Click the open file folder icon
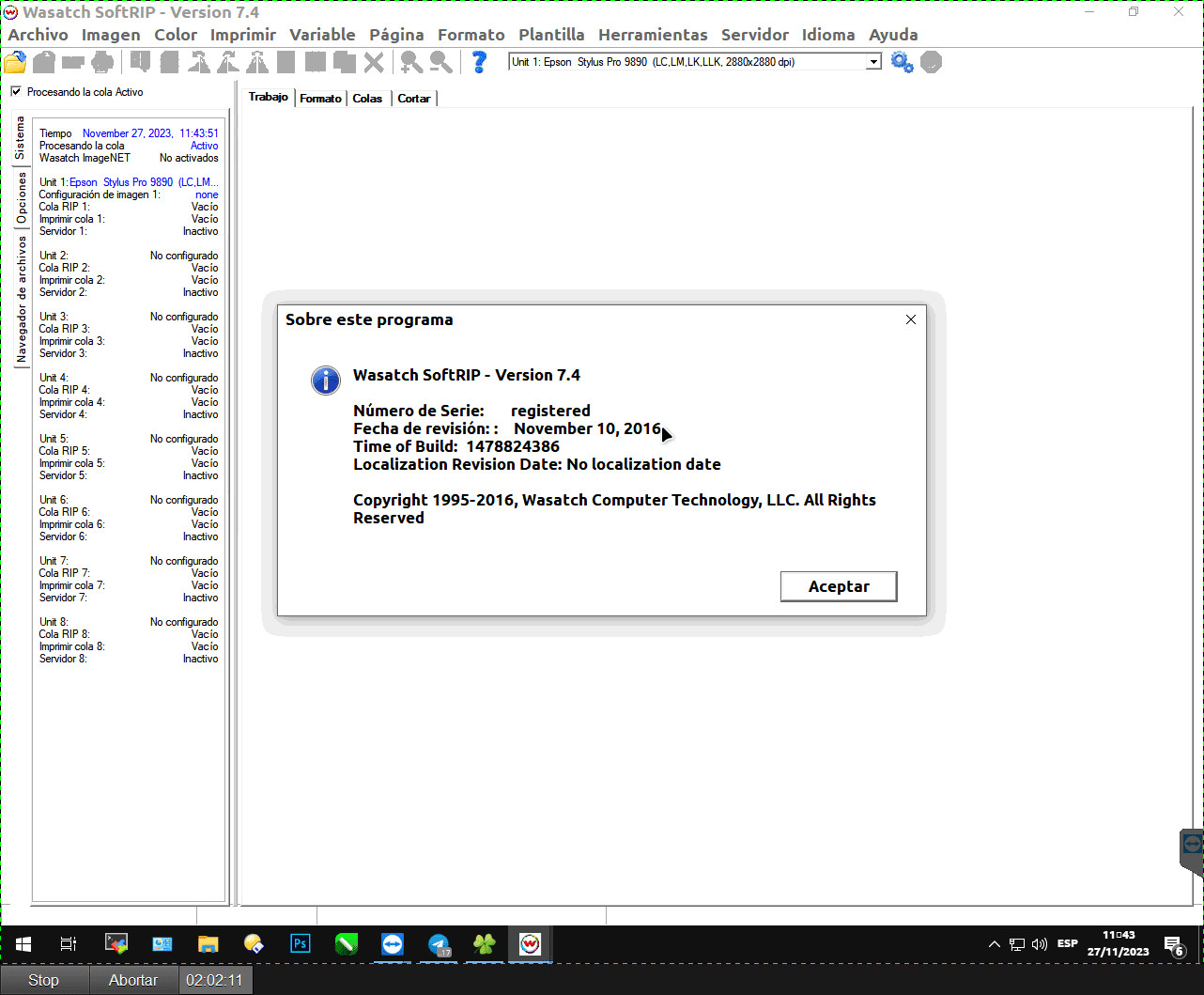Screen dimensions: 1204x995 tap(15, 63)
